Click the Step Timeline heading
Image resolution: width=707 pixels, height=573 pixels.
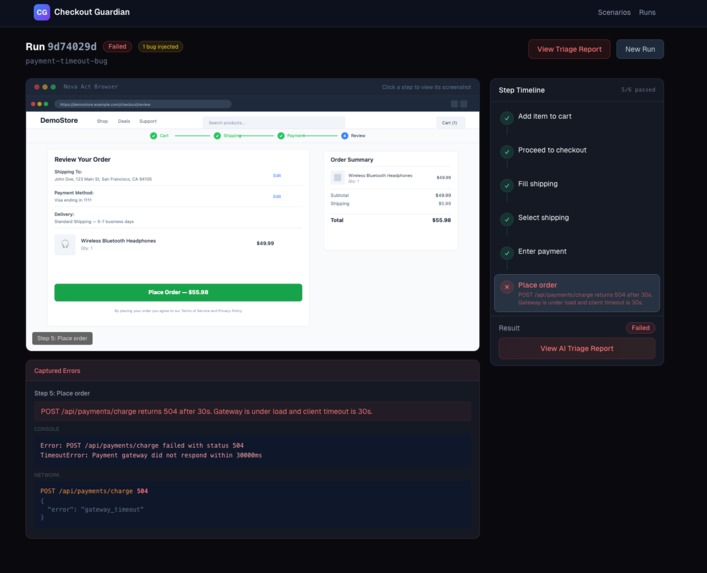(x=522, y=90)
